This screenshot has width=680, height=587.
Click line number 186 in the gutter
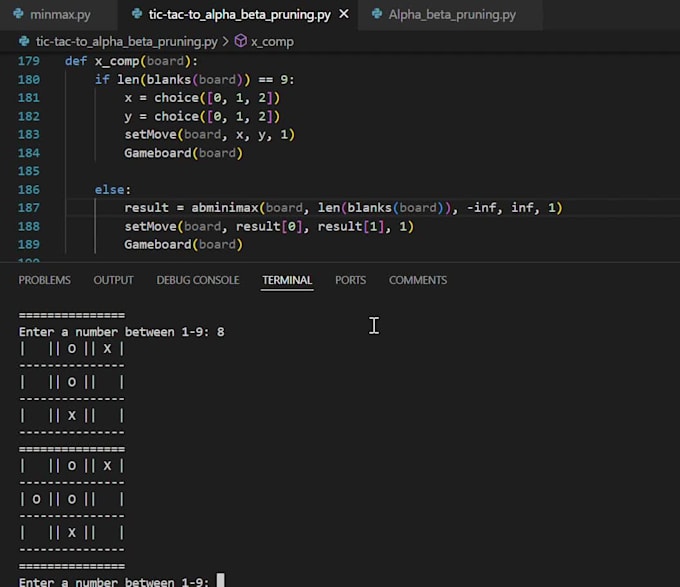click(x=29, y=189)
